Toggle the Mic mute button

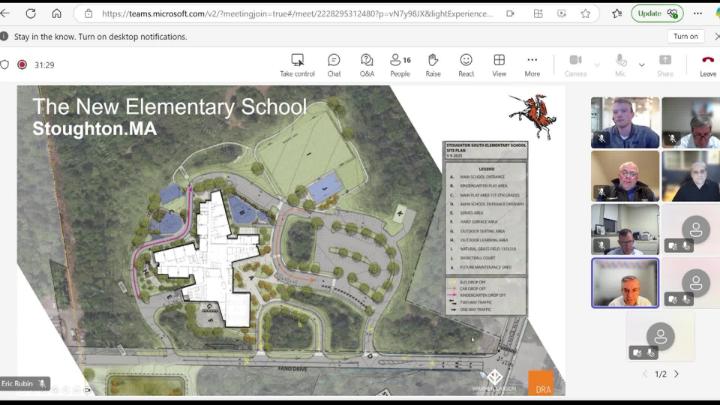(x=620, y=65)
